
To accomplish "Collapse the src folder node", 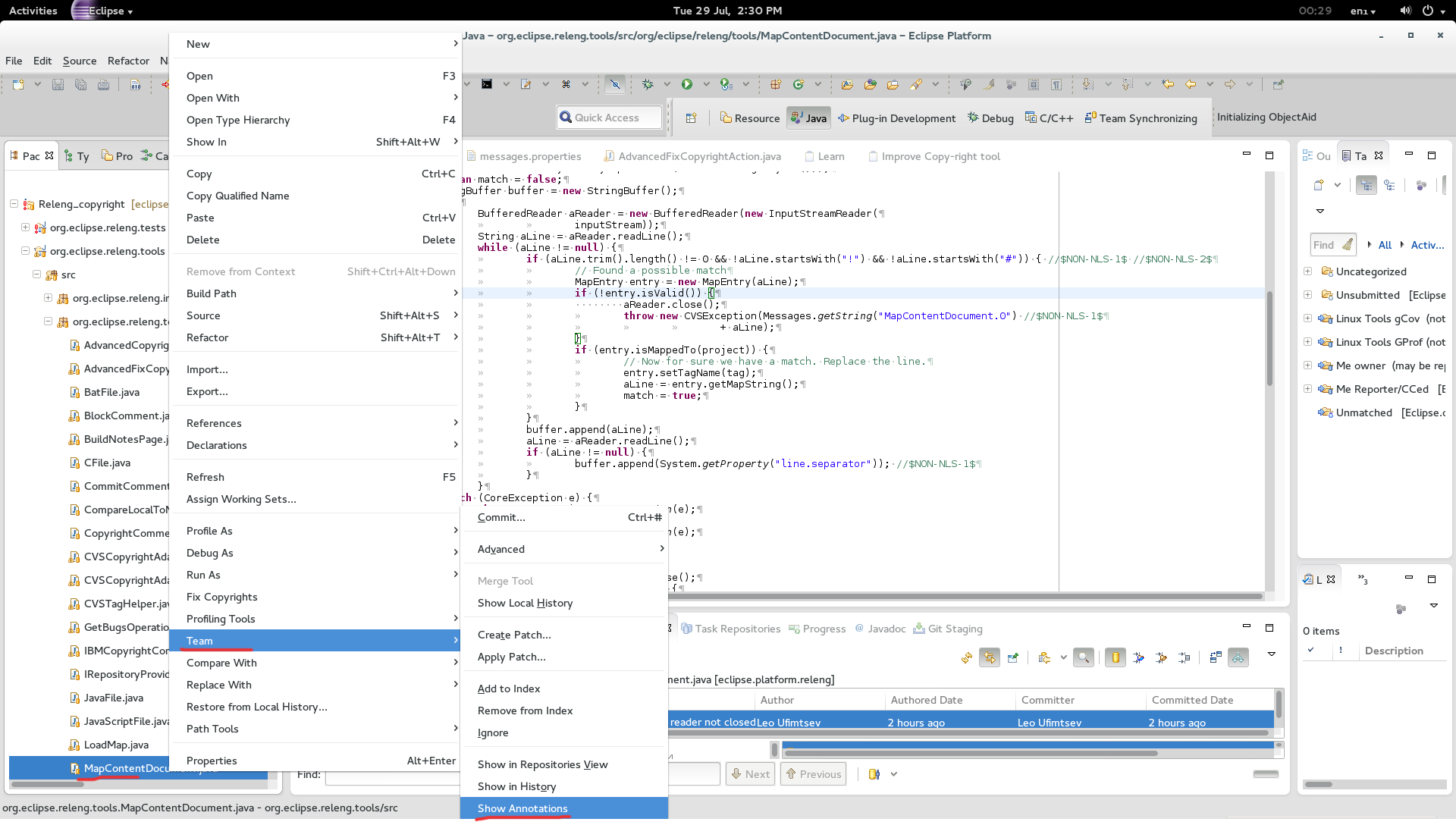I will click(x=36, y=274).
